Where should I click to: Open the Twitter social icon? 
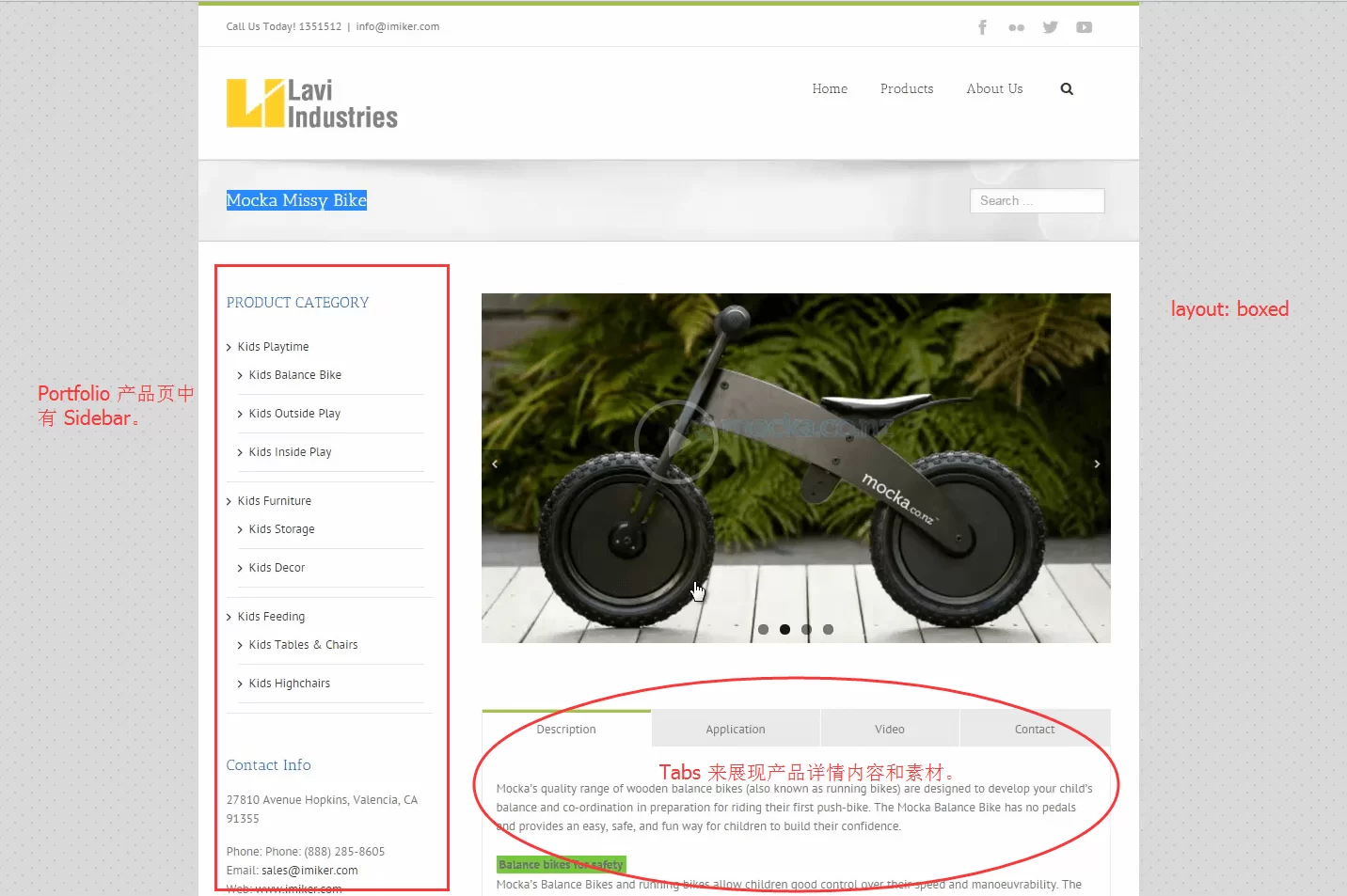pyautogui.click(x=1051, y=27)
